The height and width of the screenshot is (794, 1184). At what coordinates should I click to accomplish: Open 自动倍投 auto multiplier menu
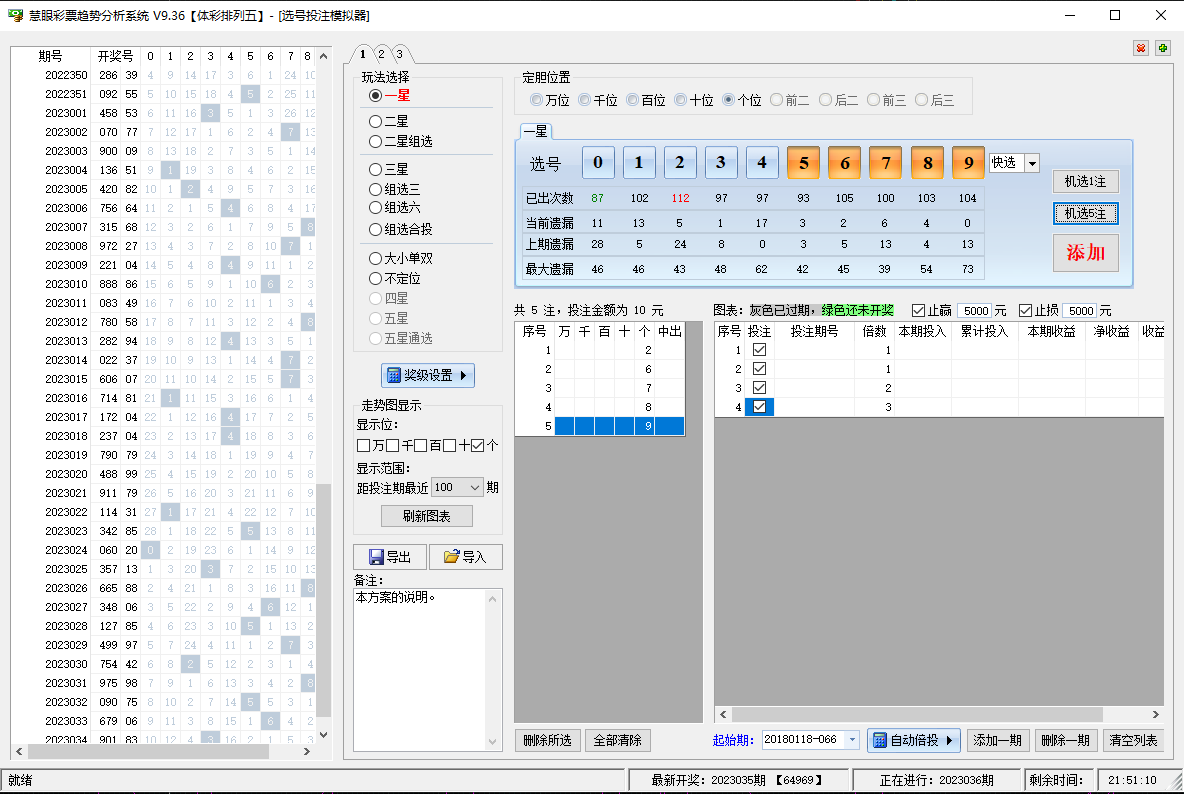(x=914, y=740)
